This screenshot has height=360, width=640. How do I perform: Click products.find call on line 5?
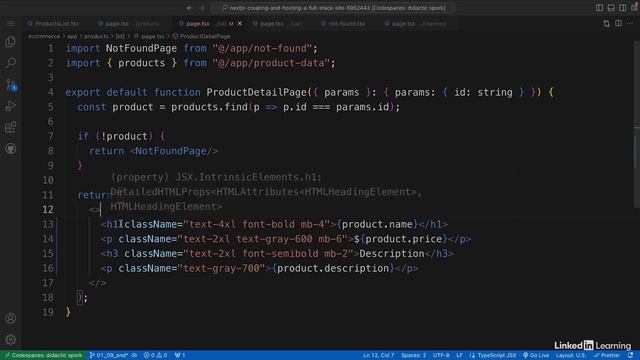[x=209, y=107]
